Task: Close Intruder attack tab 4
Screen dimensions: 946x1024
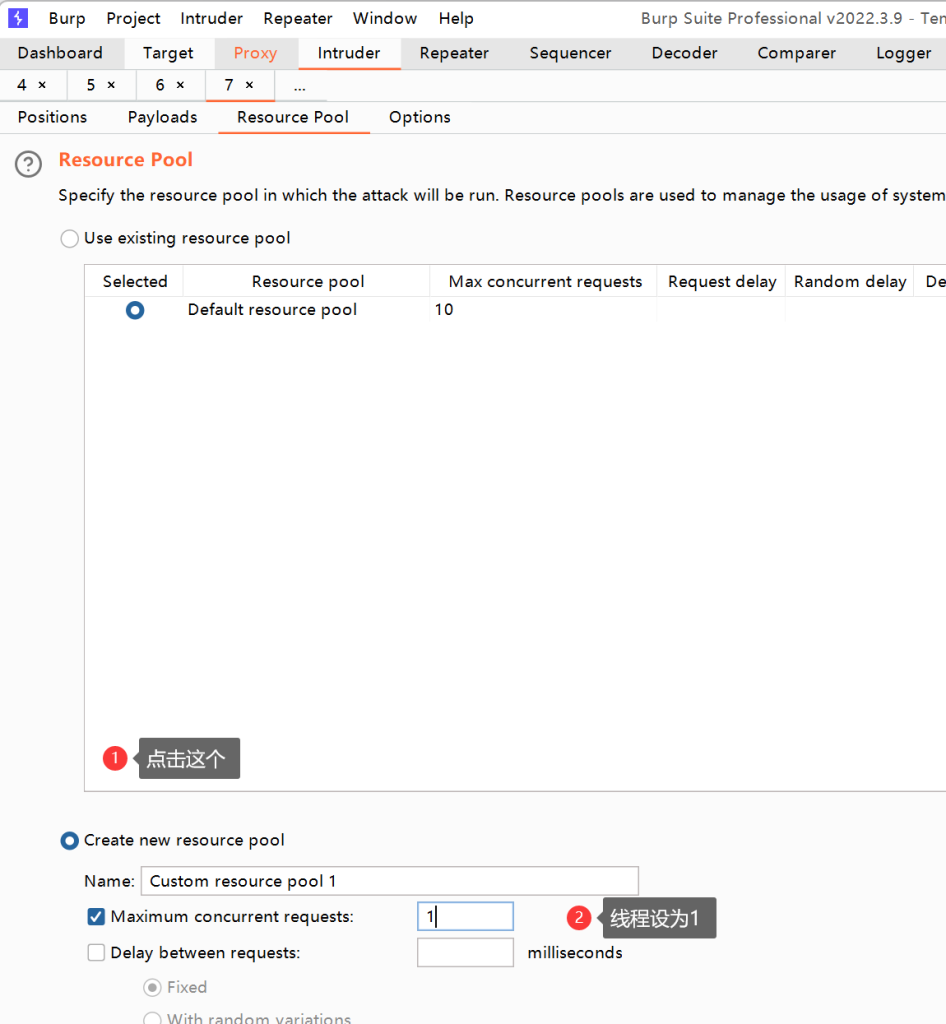Action: [x=42, y=85]
